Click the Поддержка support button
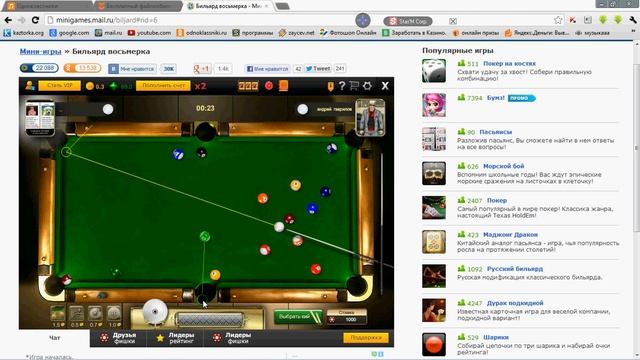The image size is (640, 360). pyautogui.click(x=366, y=338)
